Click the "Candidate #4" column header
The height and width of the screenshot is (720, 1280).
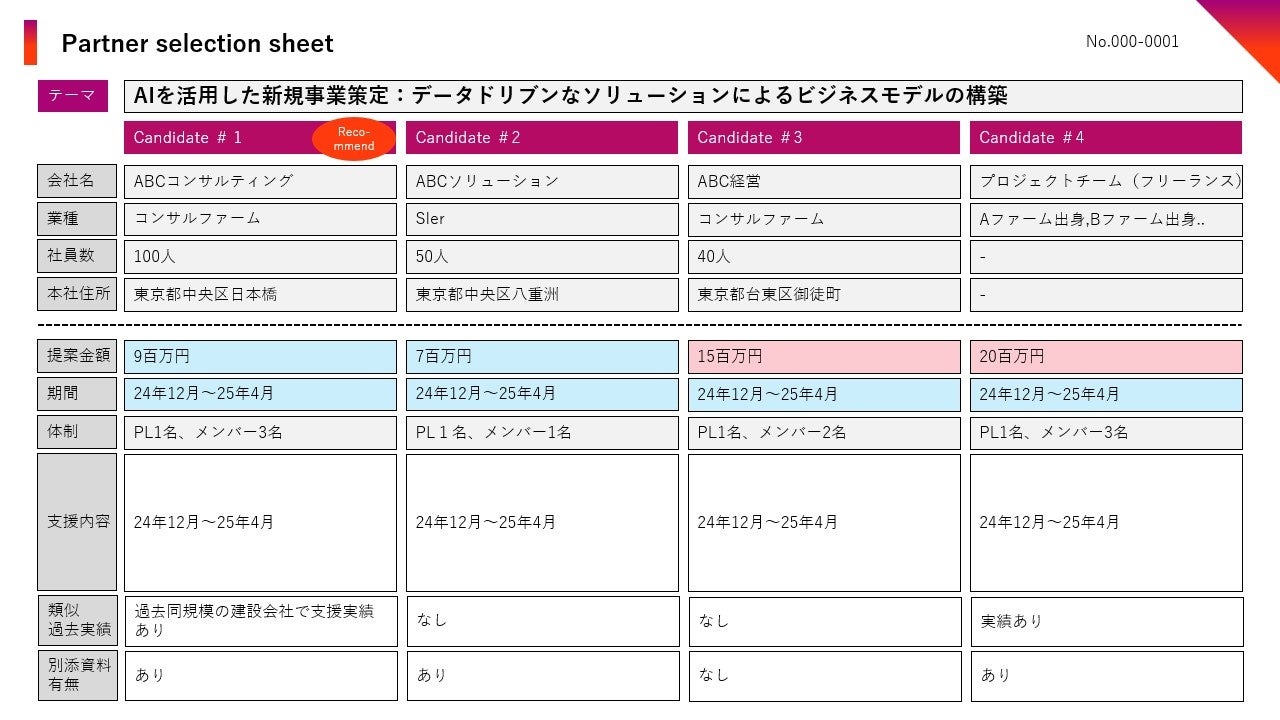1106,138
